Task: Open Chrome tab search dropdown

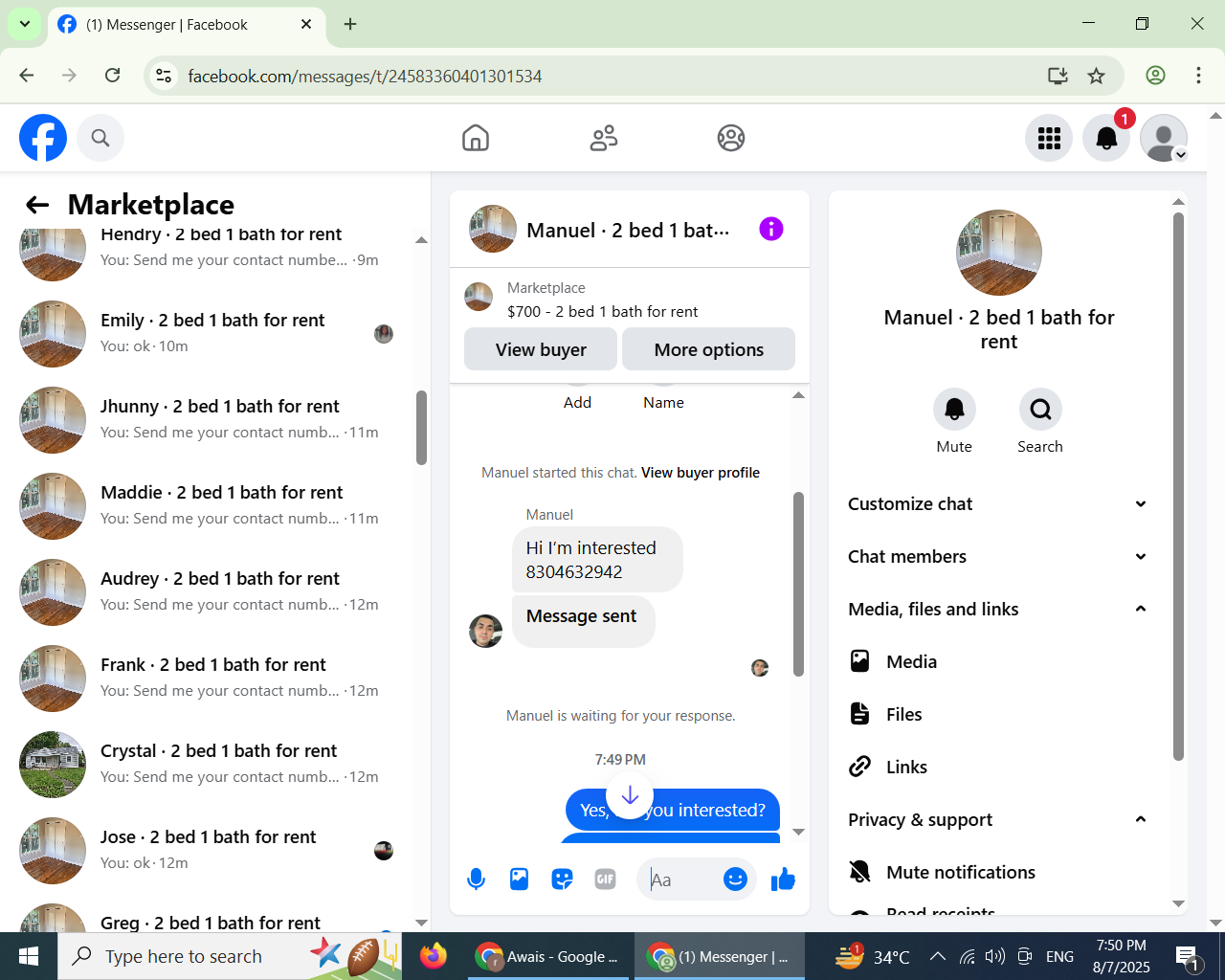Action: click(x=24, y=24)
